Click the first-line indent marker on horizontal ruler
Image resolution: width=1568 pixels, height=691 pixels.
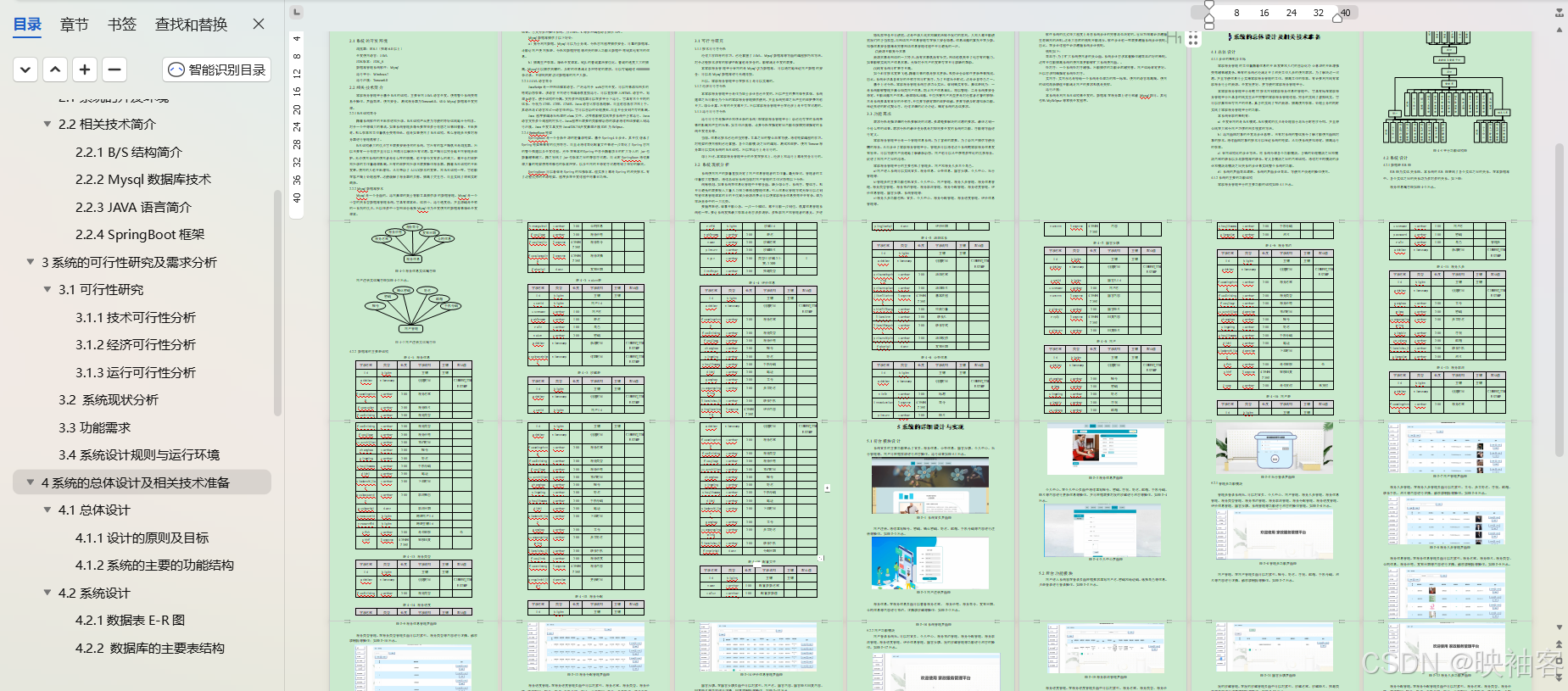[1209, 5]
